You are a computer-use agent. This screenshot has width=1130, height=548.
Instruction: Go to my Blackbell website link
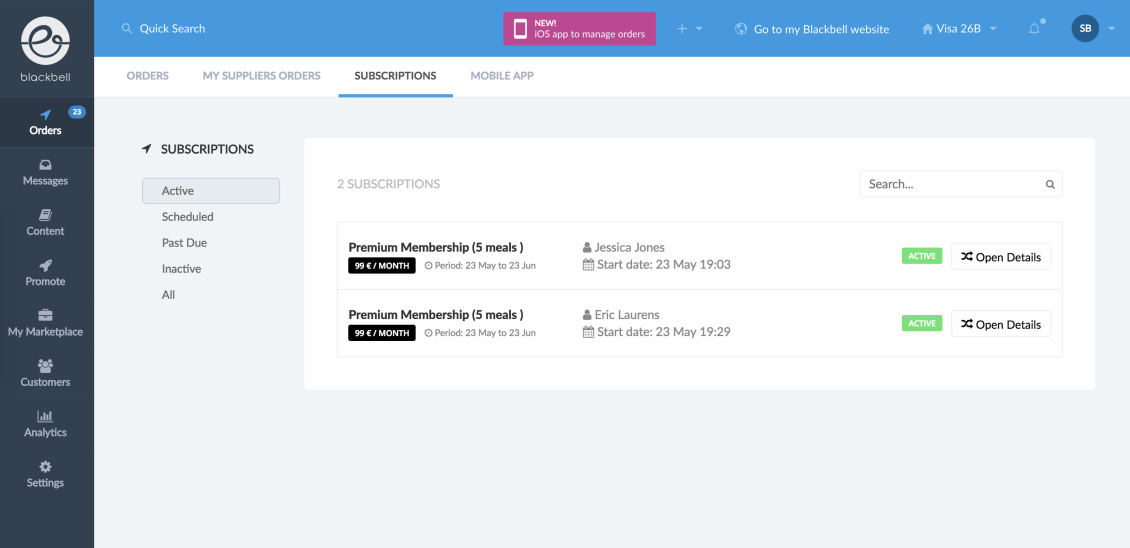(822, 30)
